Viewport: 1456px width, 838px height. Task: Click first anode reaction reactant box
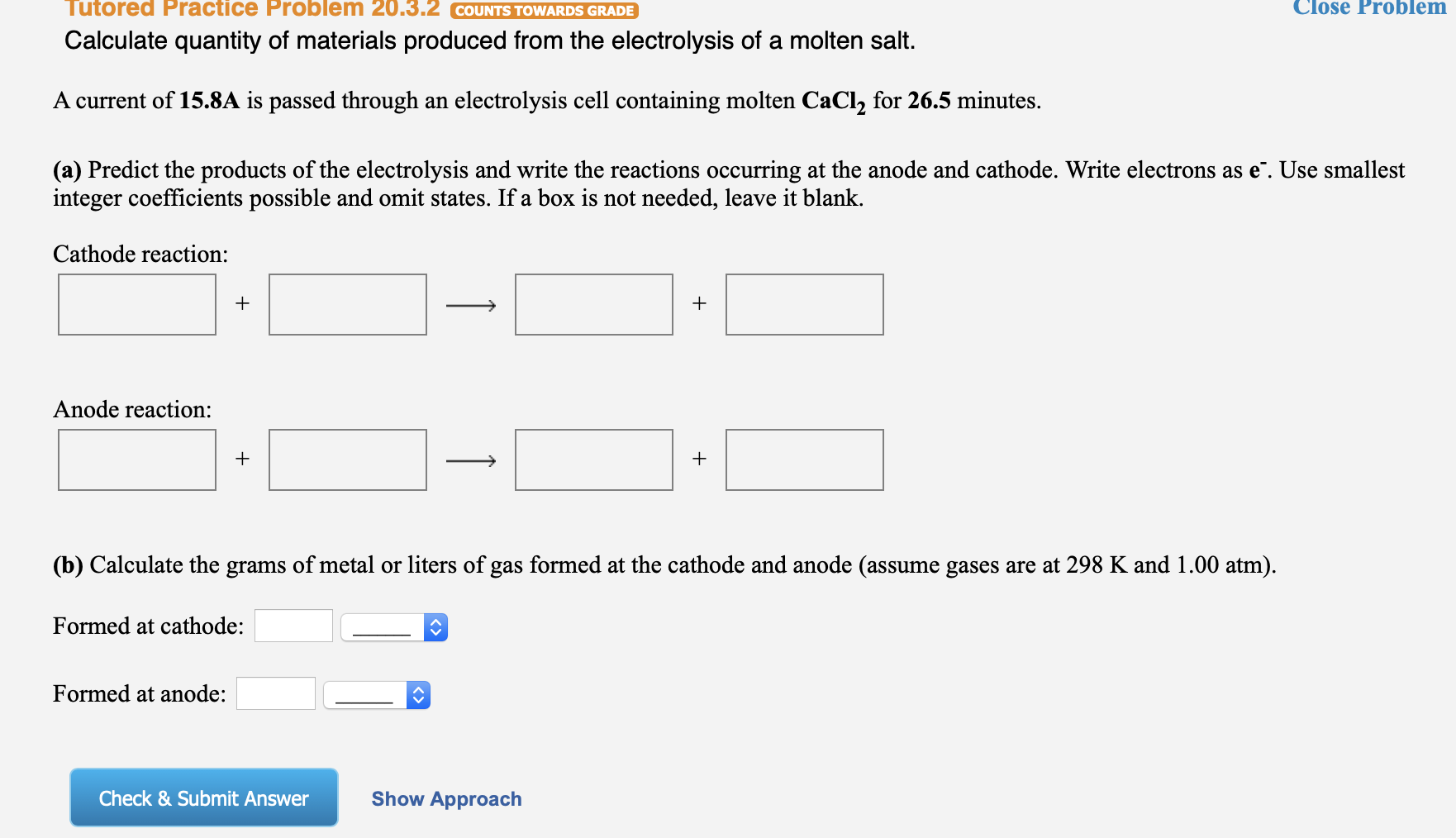[x=136, y=459]
